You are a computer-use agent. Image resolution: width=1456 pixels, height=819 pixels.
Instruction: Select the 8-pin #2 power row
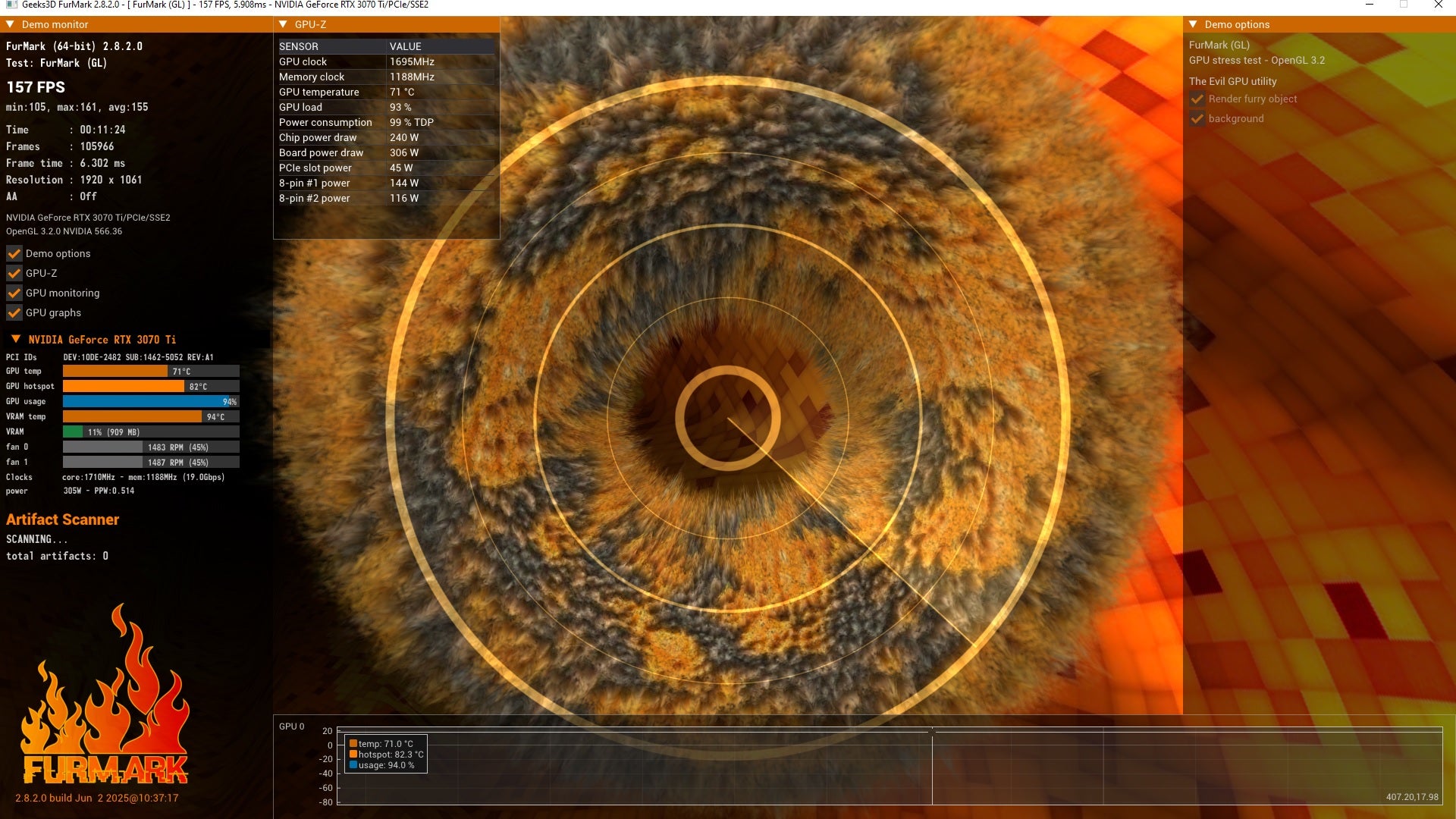(386, 198)
